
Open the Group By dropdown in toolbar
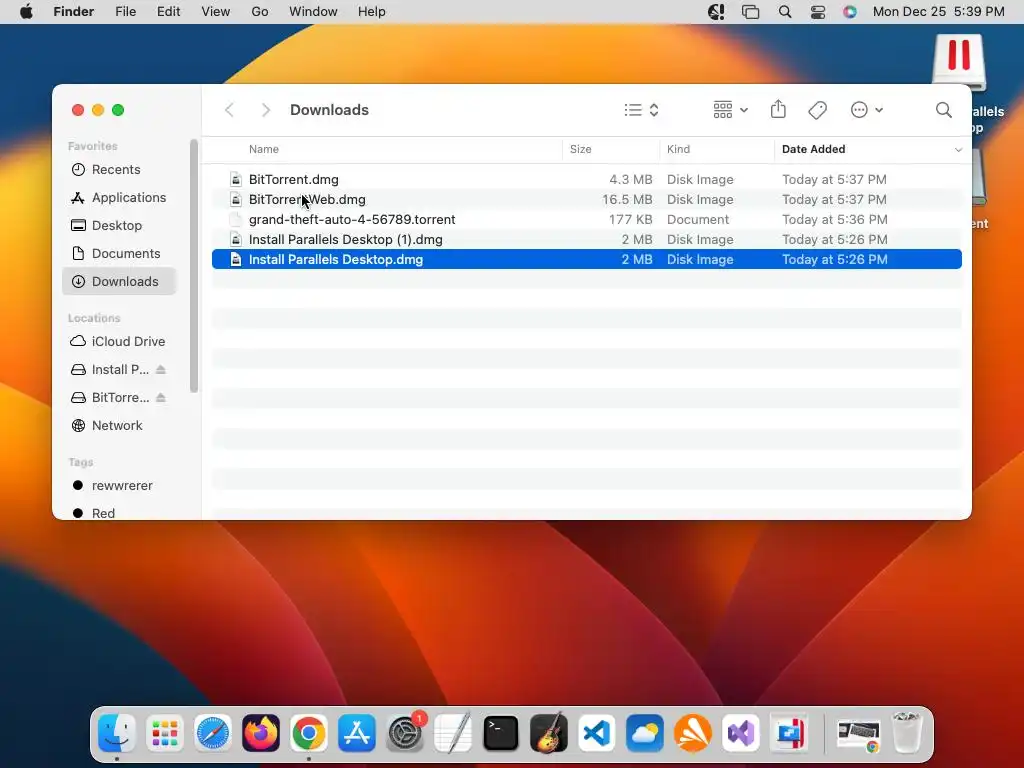pos(731,110)
